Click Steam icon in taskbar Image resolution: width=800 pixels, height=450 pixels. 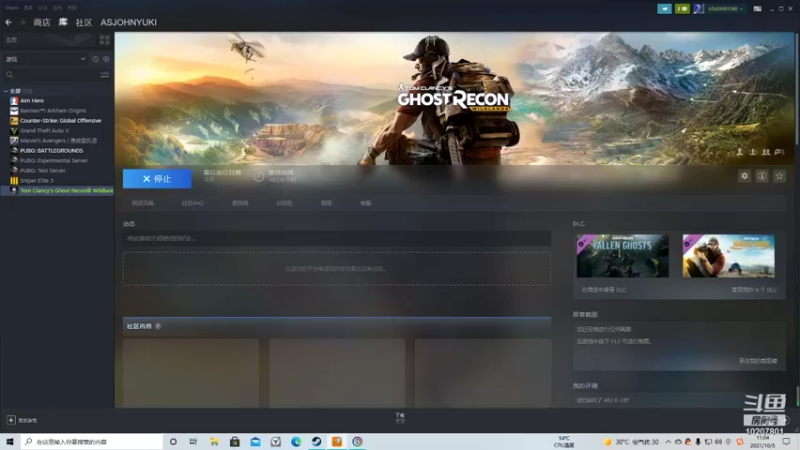click(x=316, y=441)
